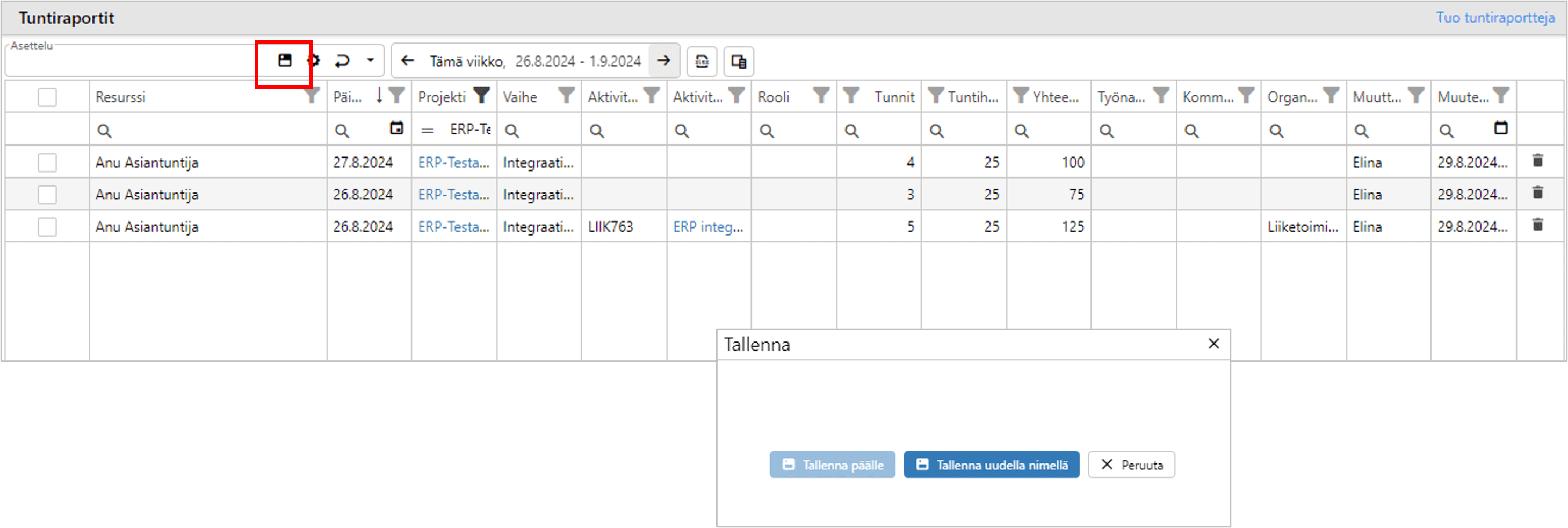1568x528 pixels.
Task: Click filter icon on Resurssi column
Action: (x=312, y=96)
